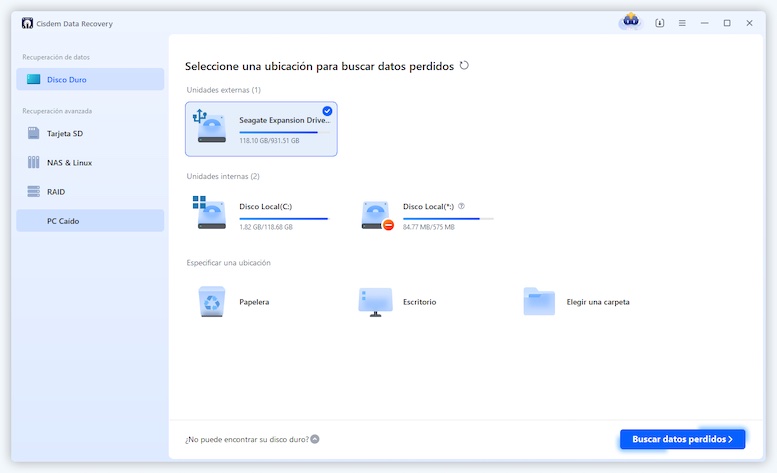The width and height of the screenshot is (777, 473).
Task: Click Especificar una ubicación section header
Action: 228,263
